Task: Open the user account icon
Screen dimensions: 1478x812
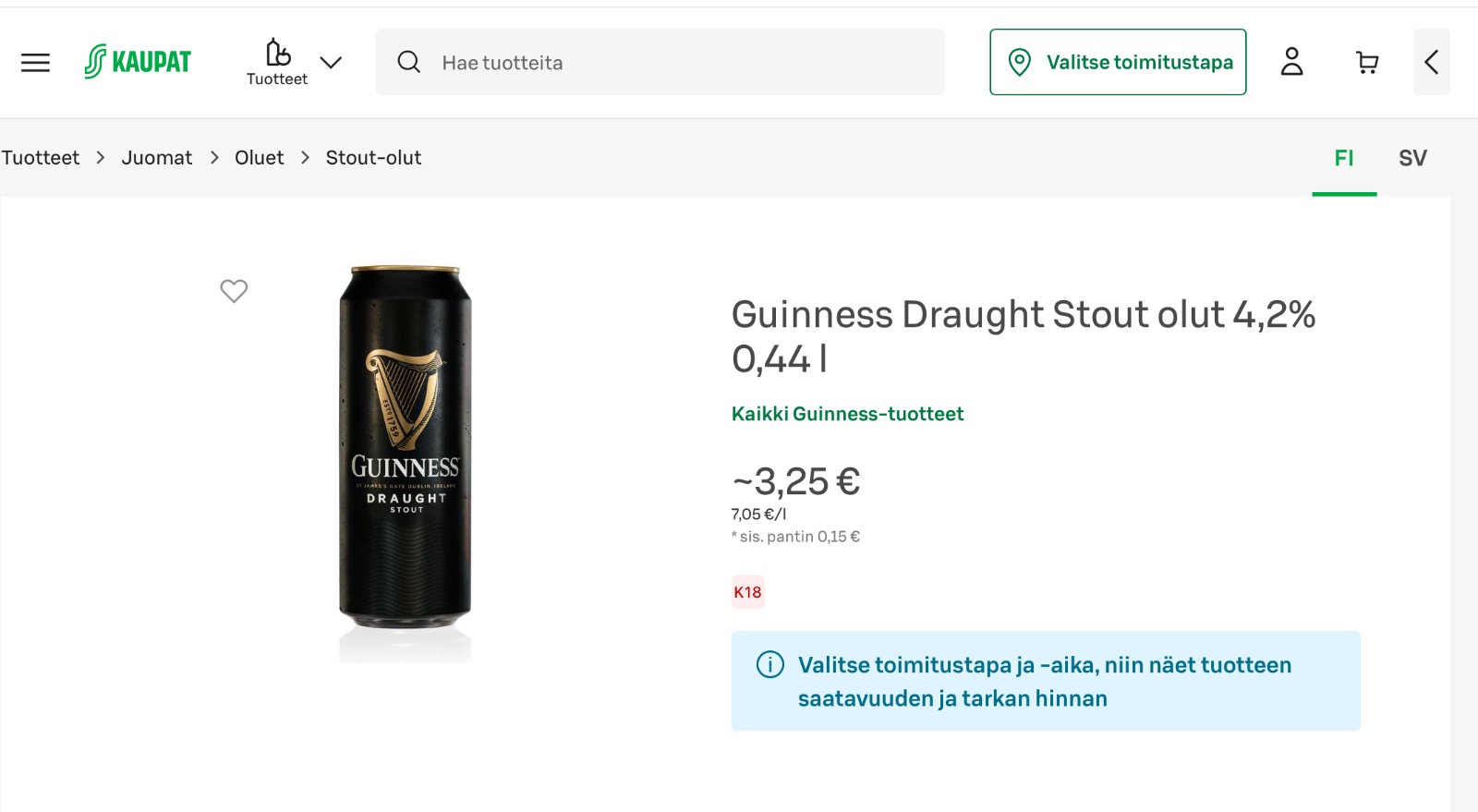Action: (x=1291, y=62)
